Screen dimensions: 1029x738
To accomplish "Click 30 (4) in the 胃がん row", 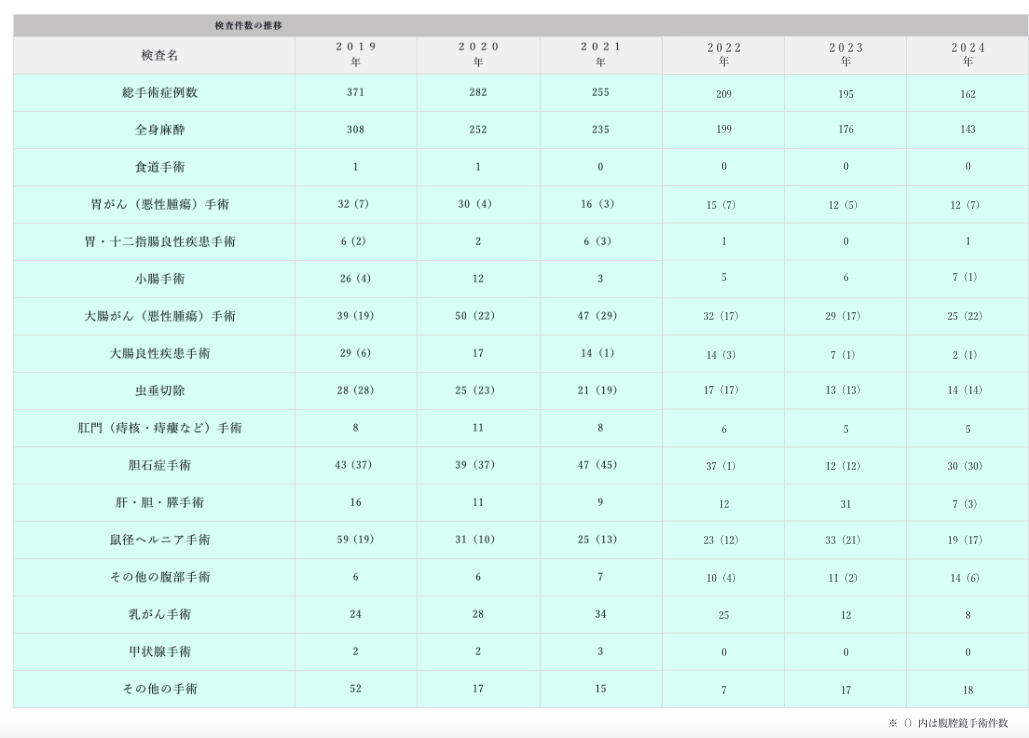I will (474, 204).
